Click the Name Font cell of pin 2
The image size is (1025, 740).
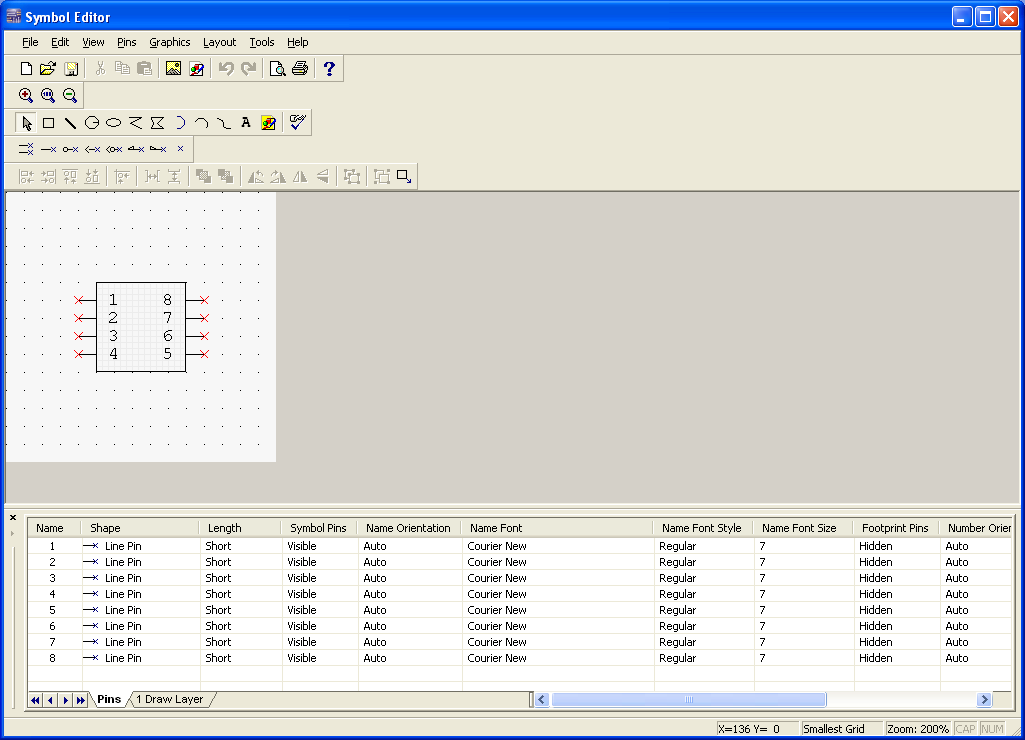point(558,562)
